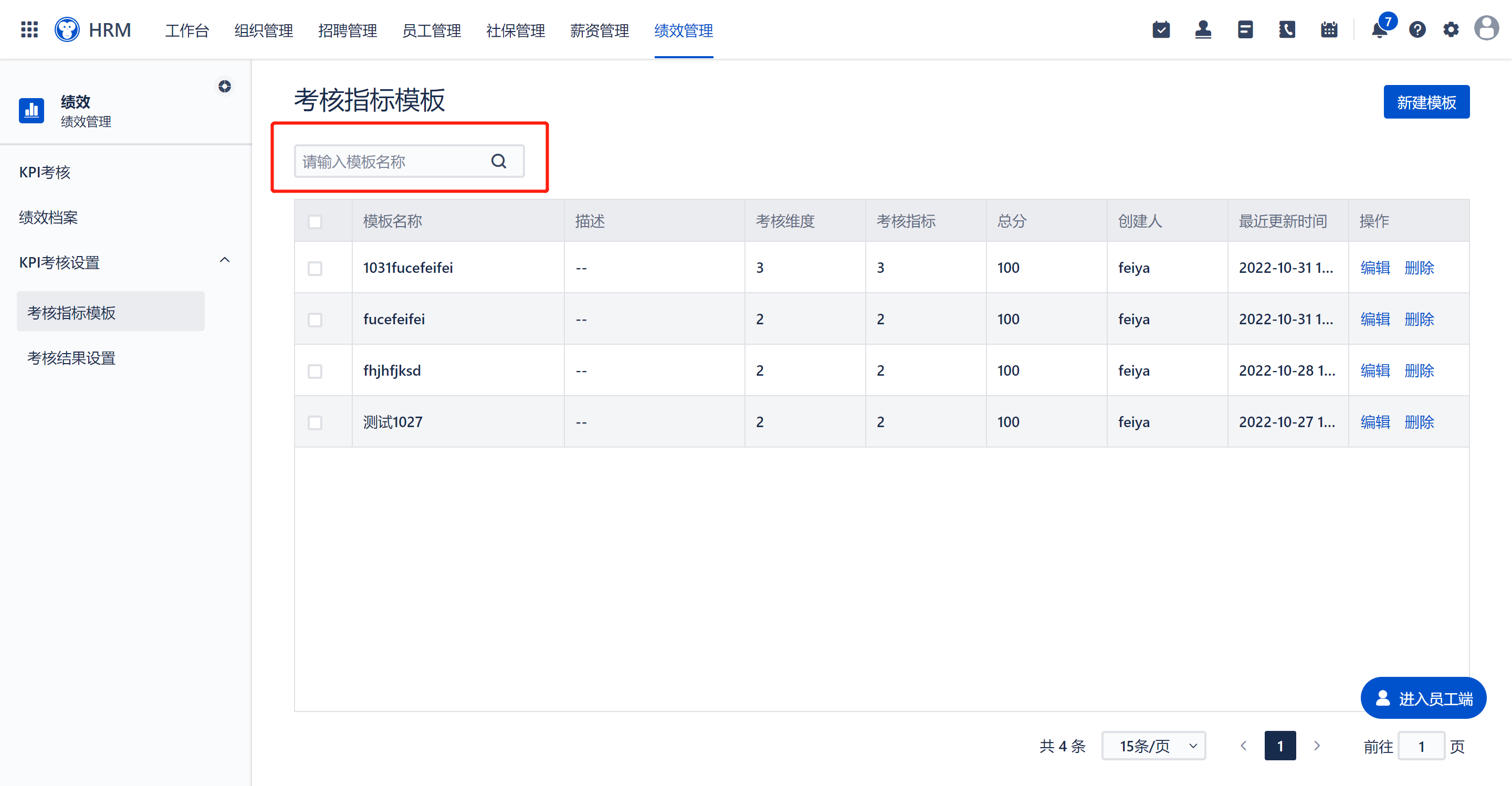Screen dimensions: 1512x786
Task: Select 考核指标模板 in sidebar
Action: (x=110, y=312)
